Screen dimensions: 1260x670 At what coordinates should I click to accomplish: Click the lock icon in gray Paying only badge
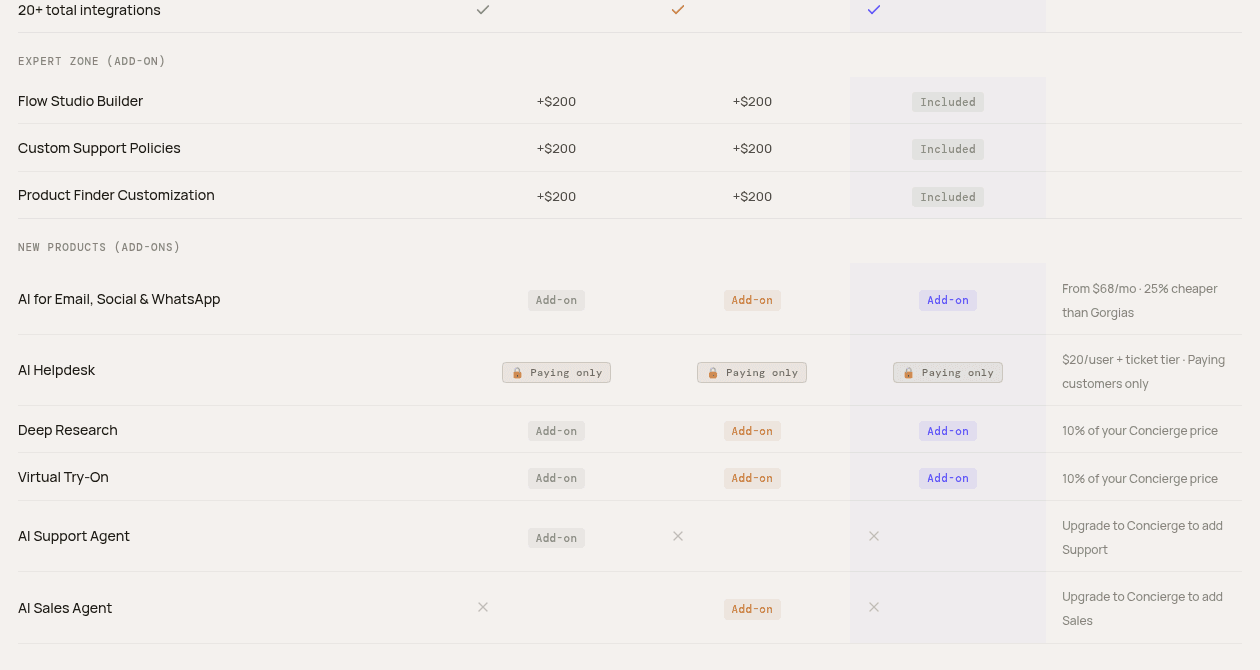coord(517,373)
